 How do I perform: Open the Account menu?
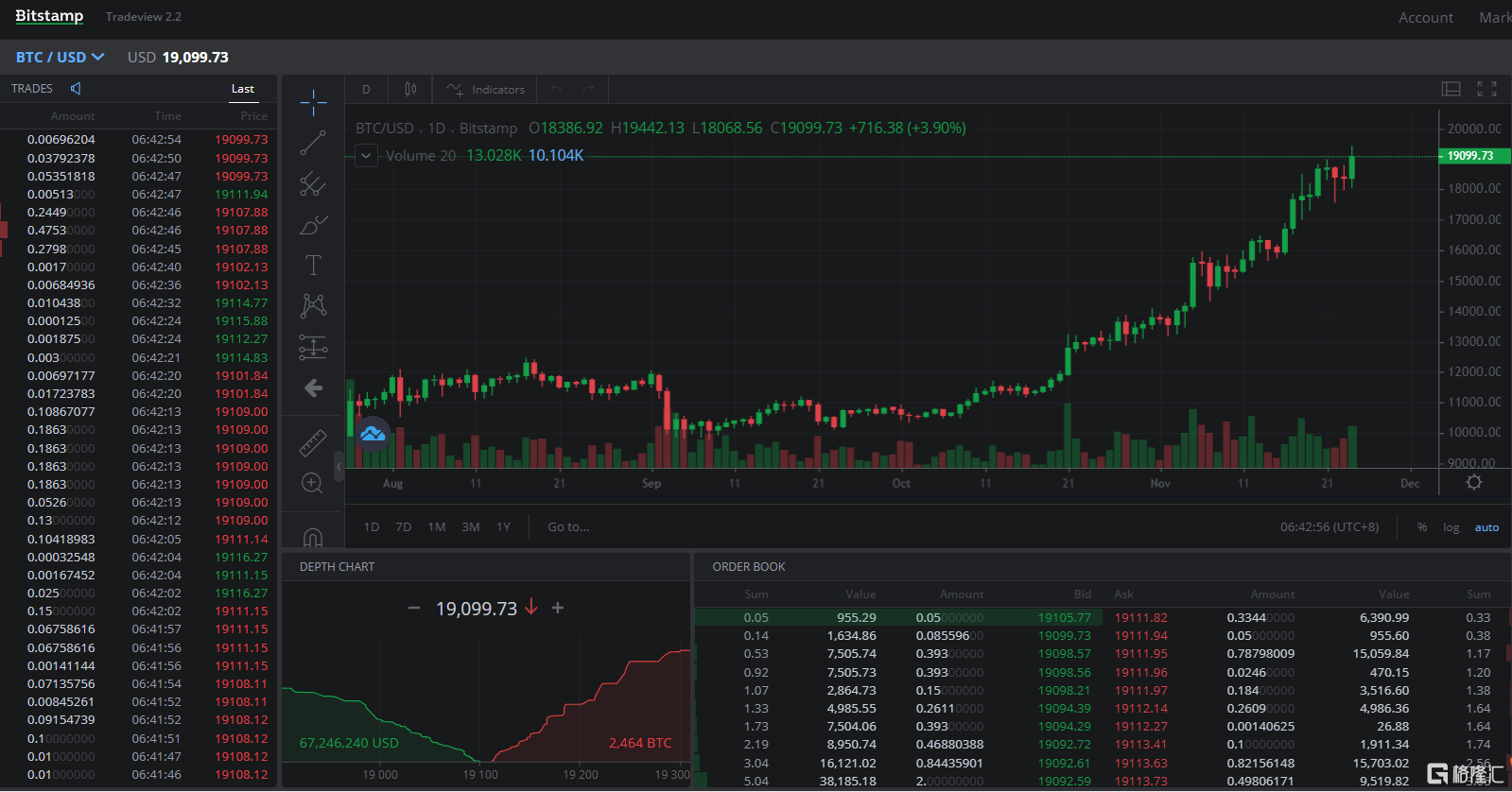[x=1426, y=18]
